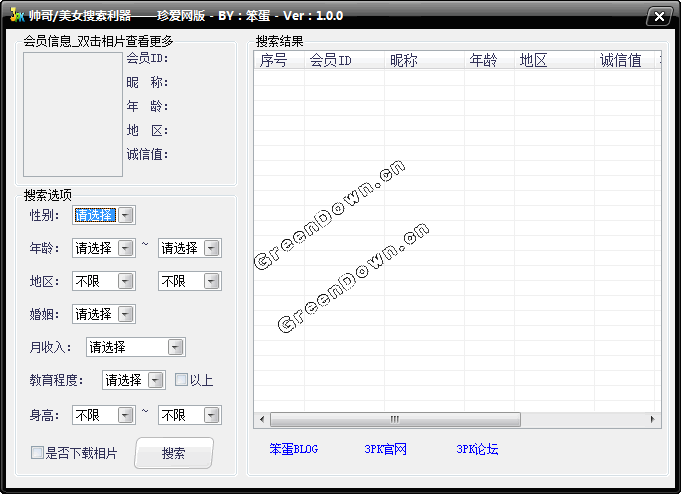The image size is (681, 494).
Task: Sort by the 诚信值 column header
Action: tap(624, 60)
